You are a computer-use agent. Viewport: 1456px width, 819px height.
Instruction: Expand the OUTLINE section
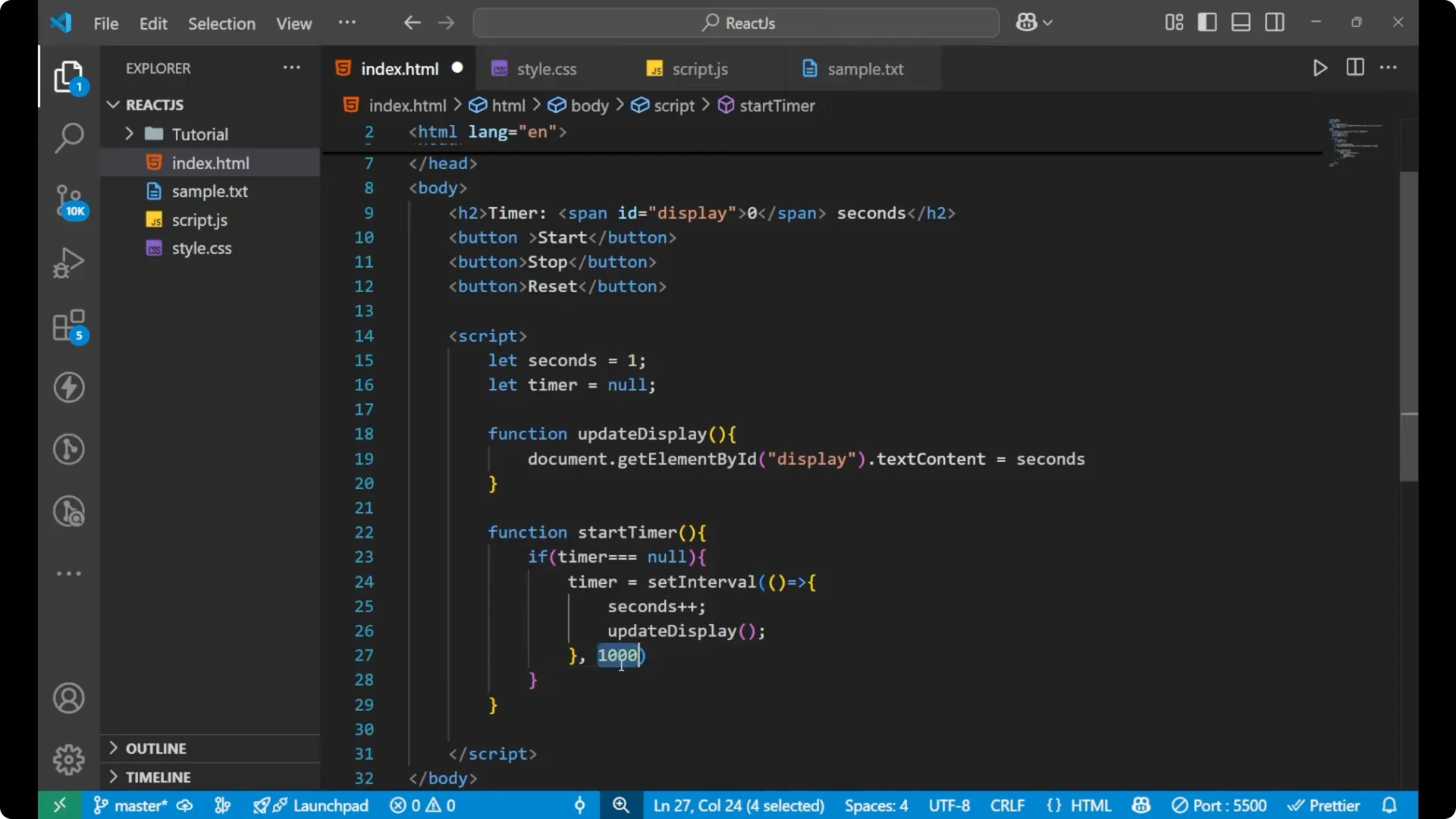113,748
